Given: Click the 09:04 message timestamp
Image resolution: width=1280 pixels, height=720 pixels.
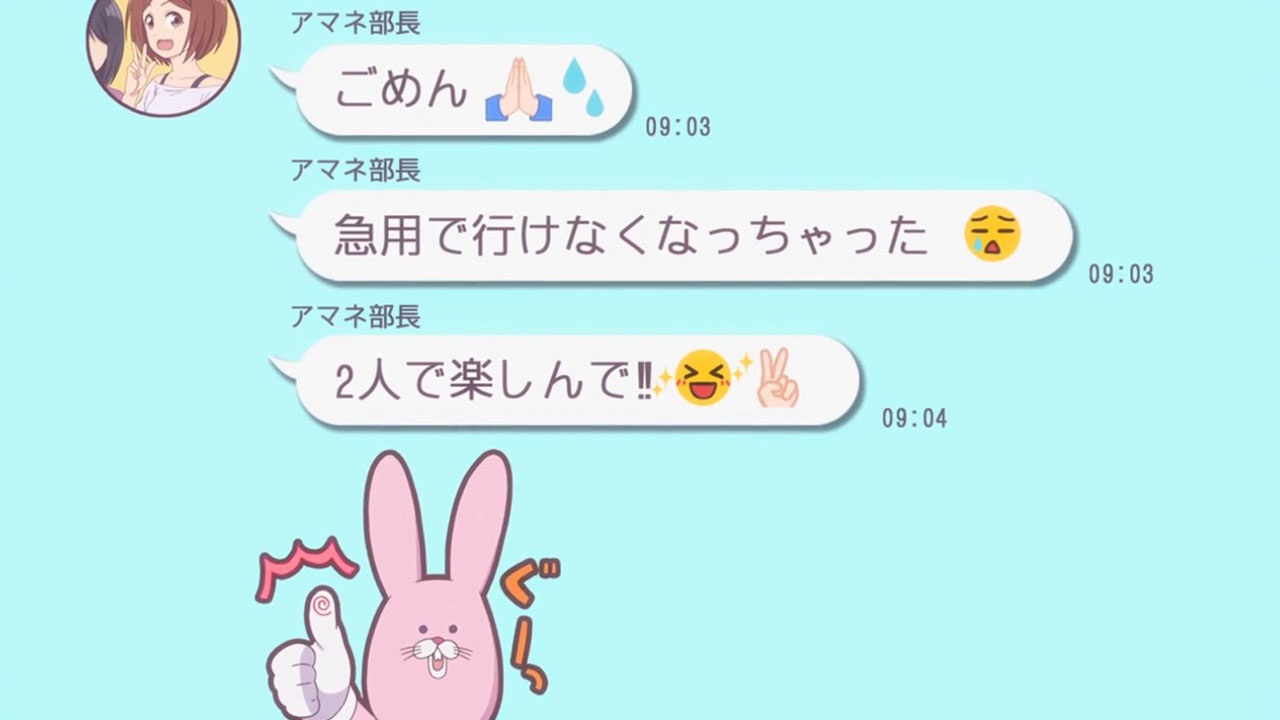Looking at the screenshot, I should click(x=914, y=418).
